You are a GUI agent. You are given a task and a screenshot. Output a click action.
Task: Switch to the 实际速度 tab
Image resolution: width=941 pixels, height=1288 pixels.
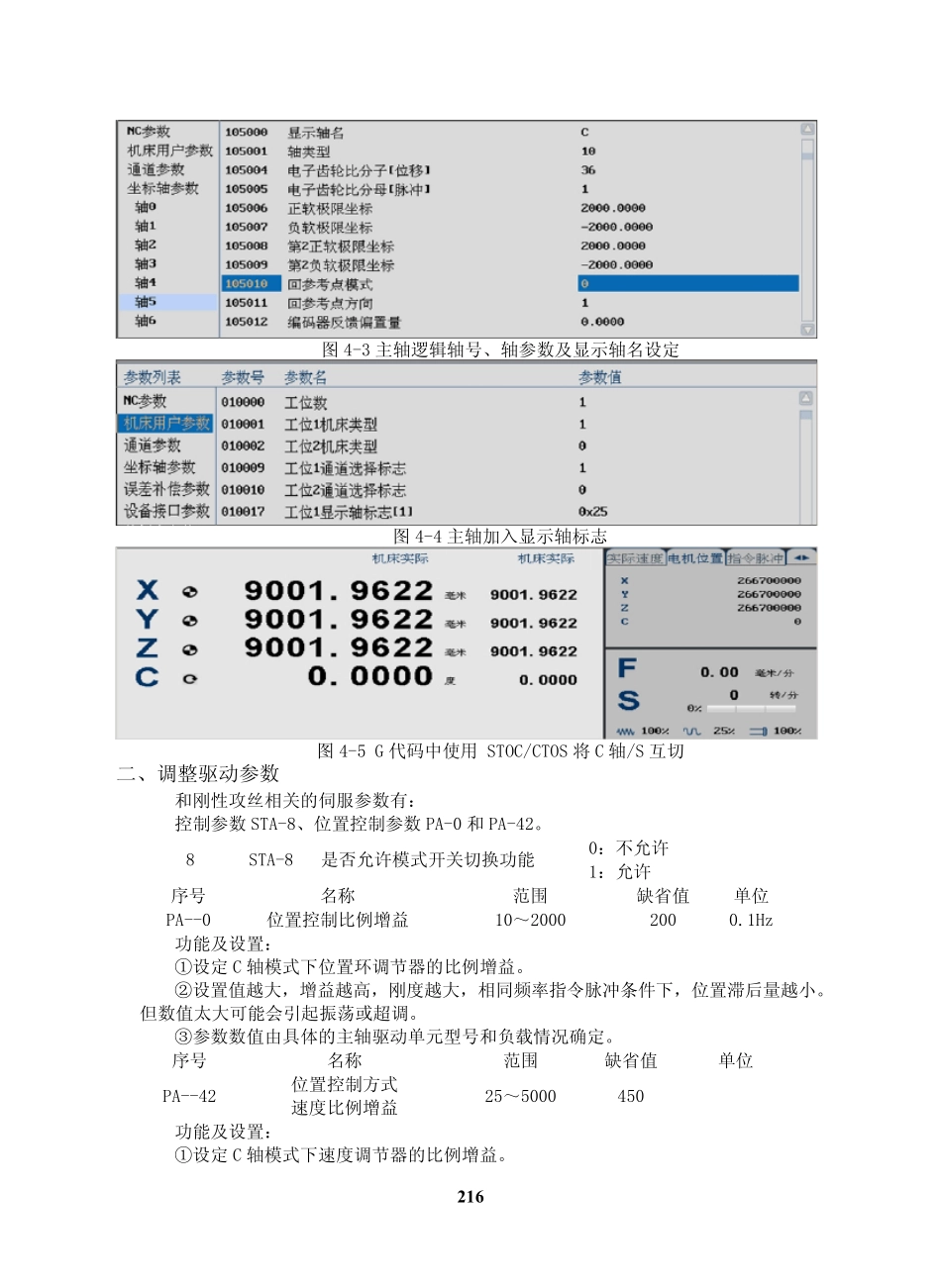pyautogui.click(x=636, y=558)
